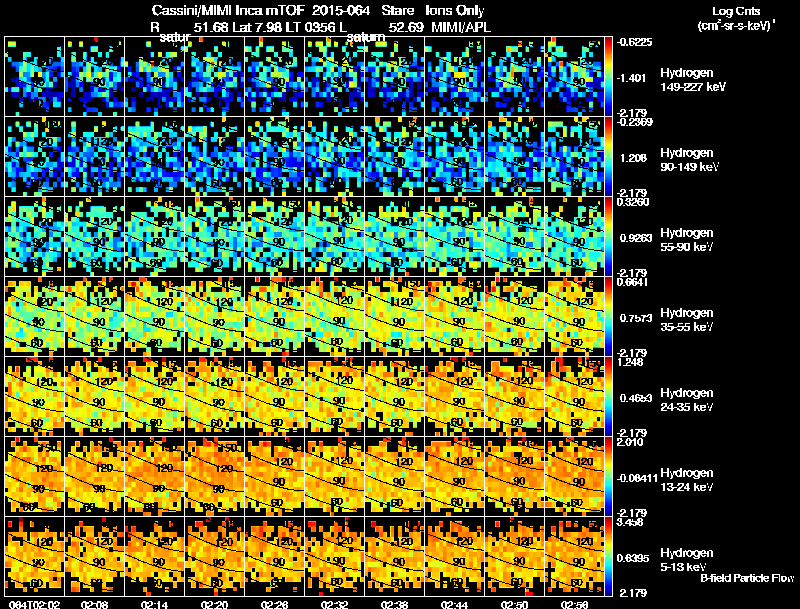Click the 02:26 time axis label
This screenshot has height=609, width=800.
(x=274, y=605)
